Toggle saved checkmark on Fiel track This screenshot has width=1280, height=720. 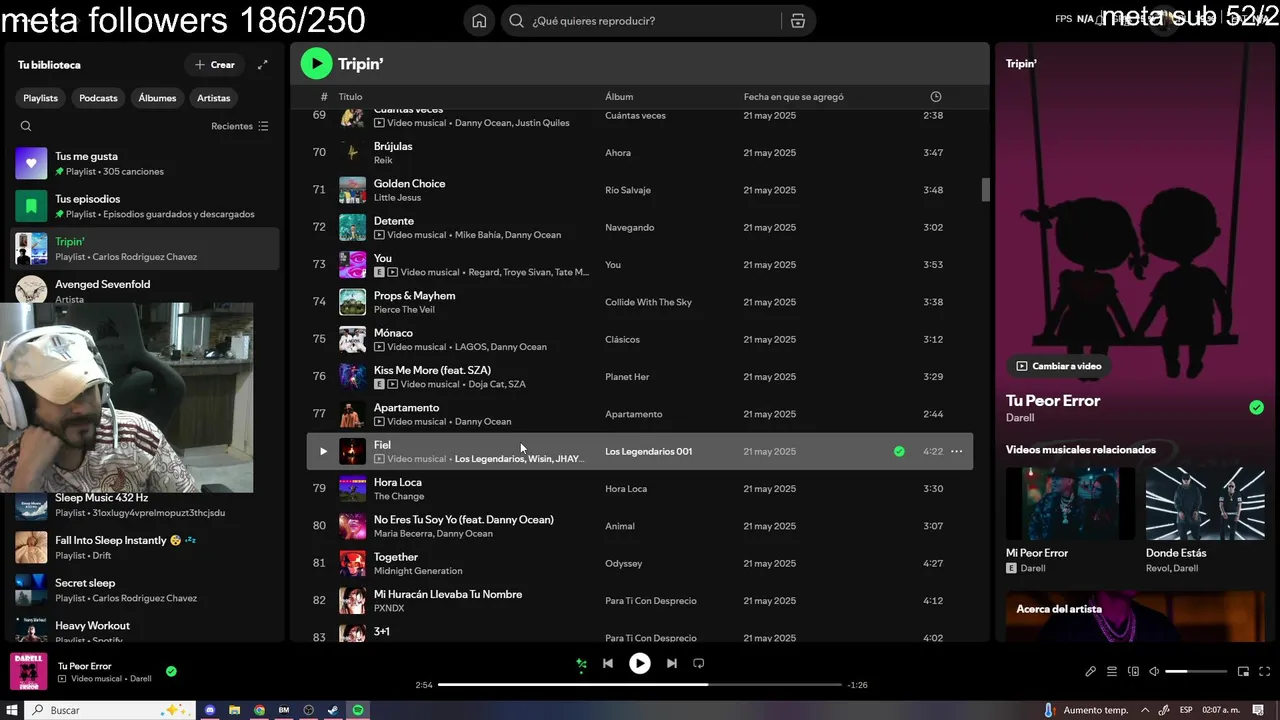coord(899,452)
